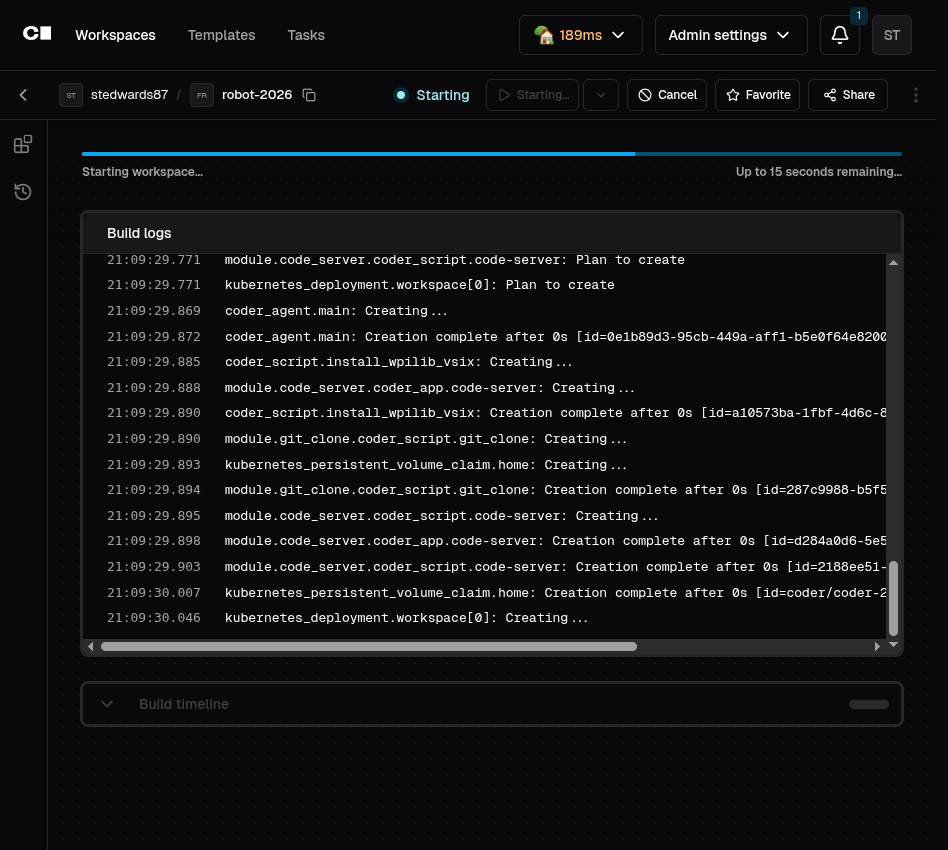Share the workspace
The height and width of the screenshot is (850, 948).
pos(848,95)
